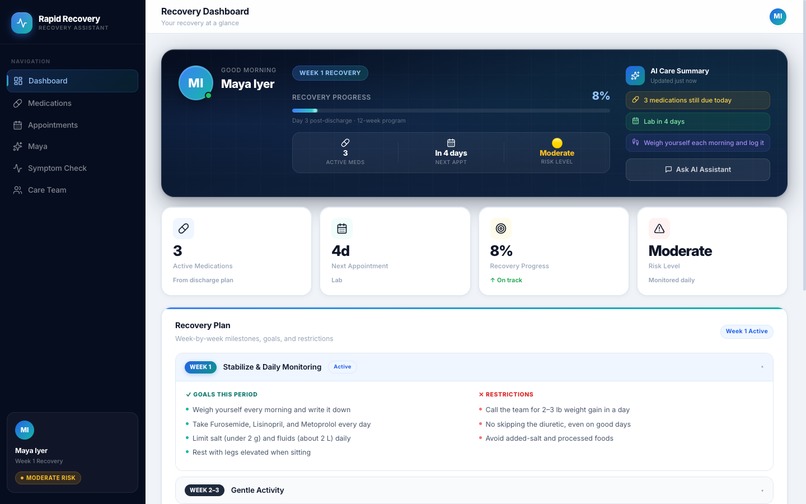Image resolution: width=806 pixels, height=504 pixels.
Task: Click the Active tag next to Stabilize heading
Action: click(x=342, y=367)
